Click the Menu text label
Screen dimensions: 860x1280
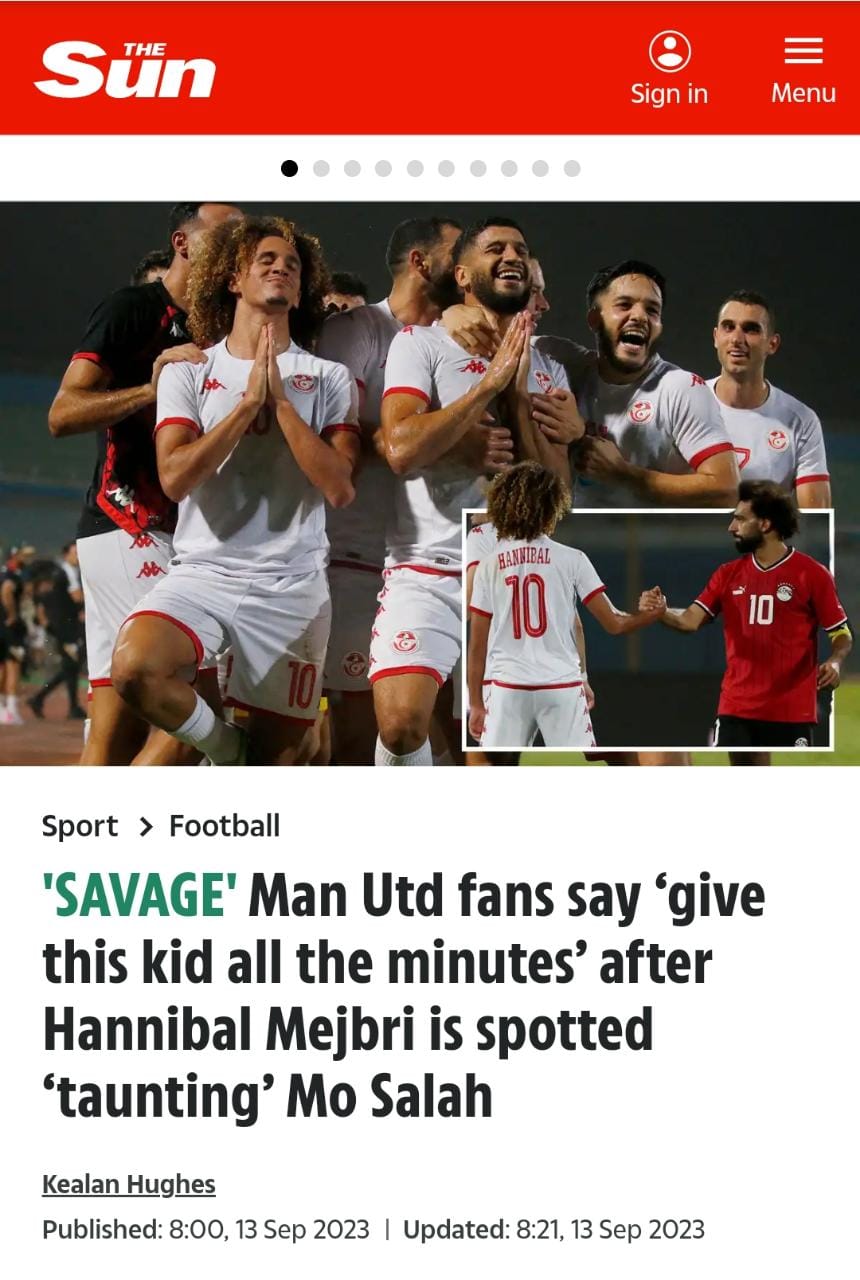(x=803, y=93)
